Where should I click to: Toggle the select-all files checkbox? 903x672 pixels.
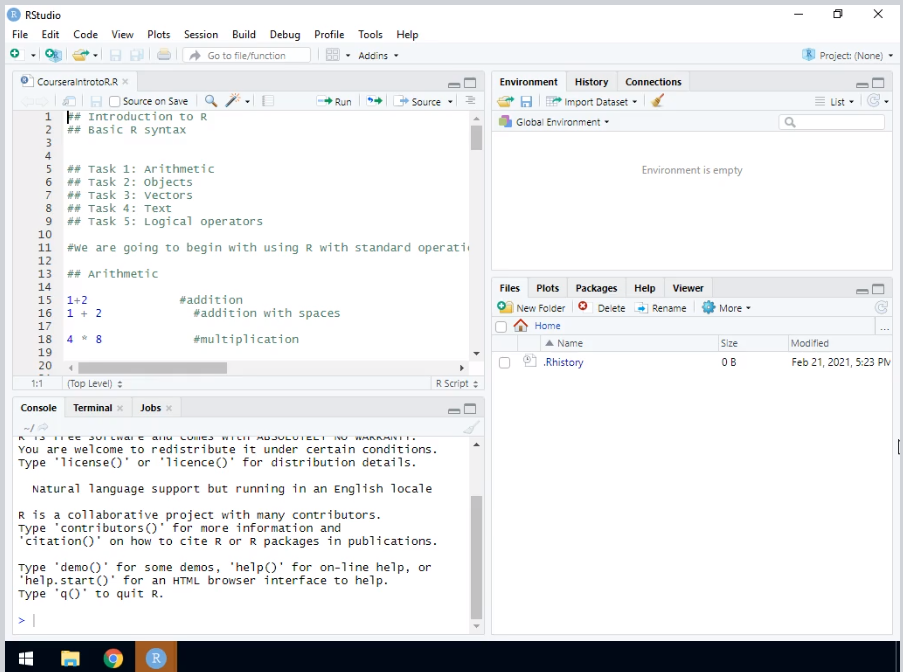(501, 326)
